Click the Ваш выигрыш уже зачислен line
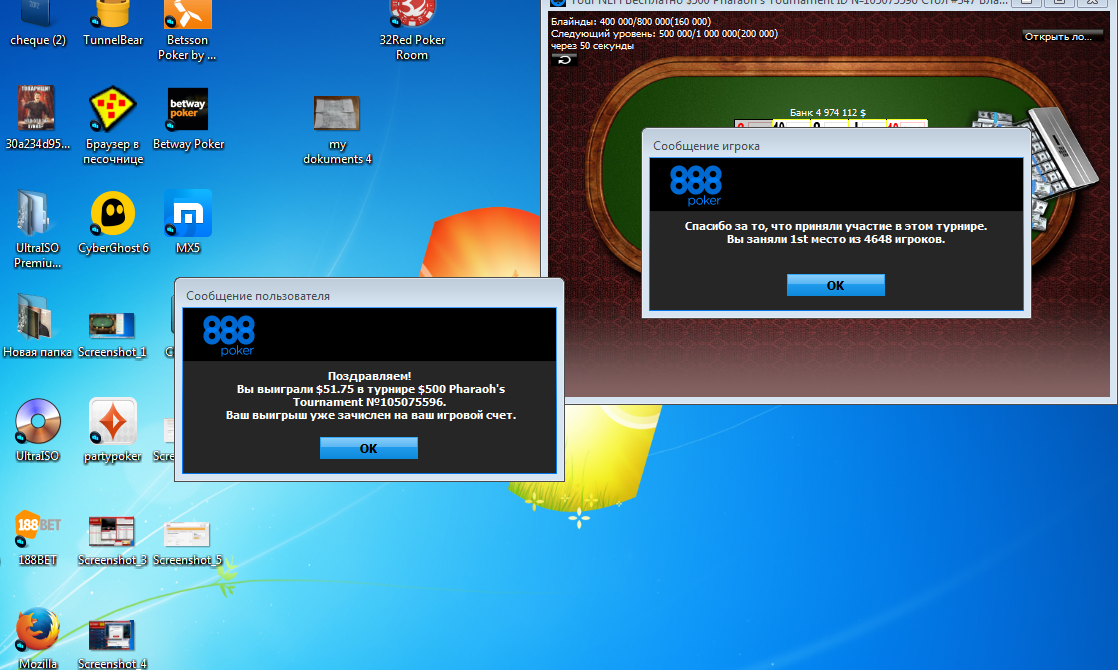The height and width of the screenshot is (670, 1118). (371, 415)
